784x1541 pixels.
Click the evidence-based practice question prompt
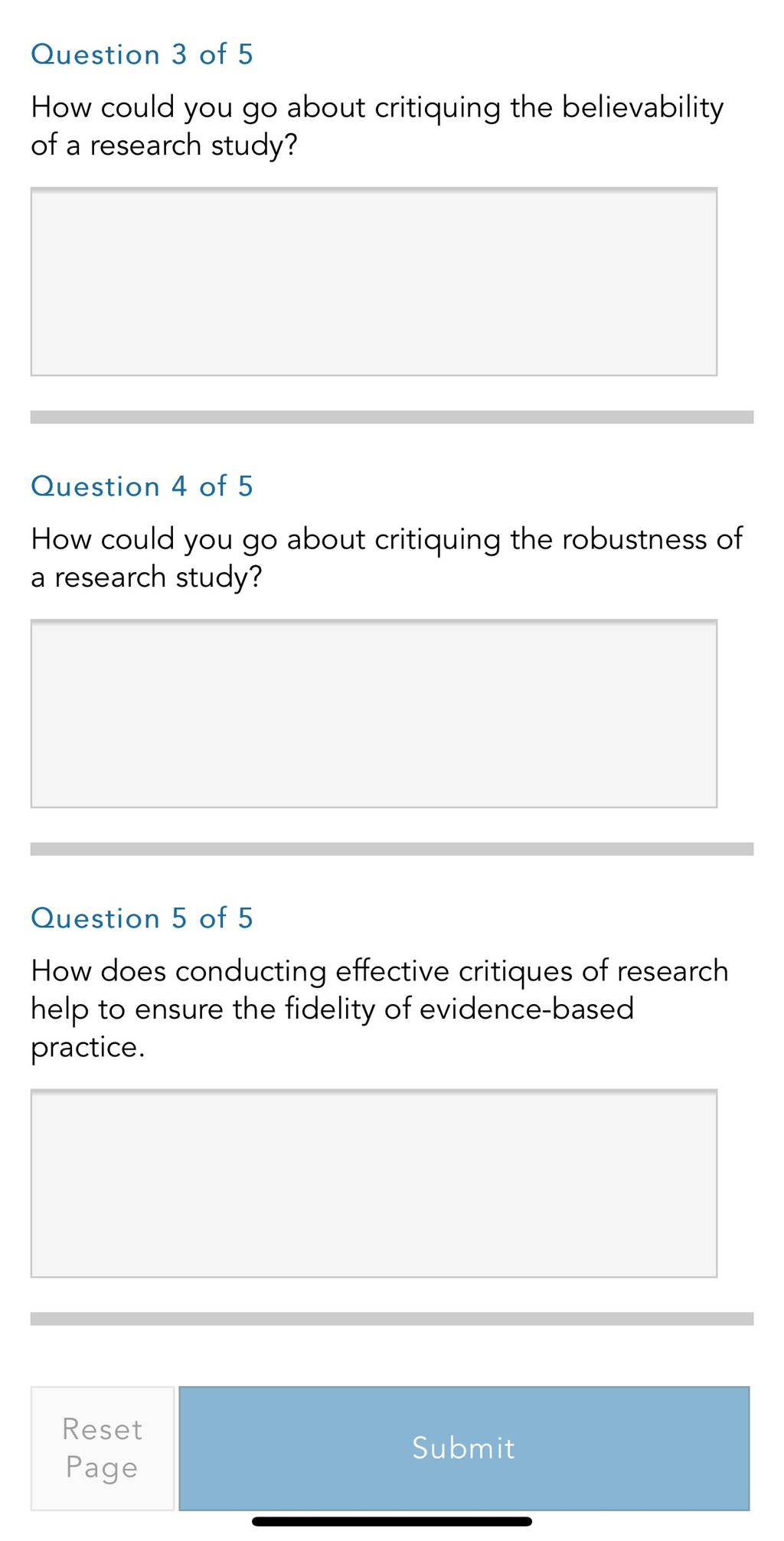[x=379, y=1009]
